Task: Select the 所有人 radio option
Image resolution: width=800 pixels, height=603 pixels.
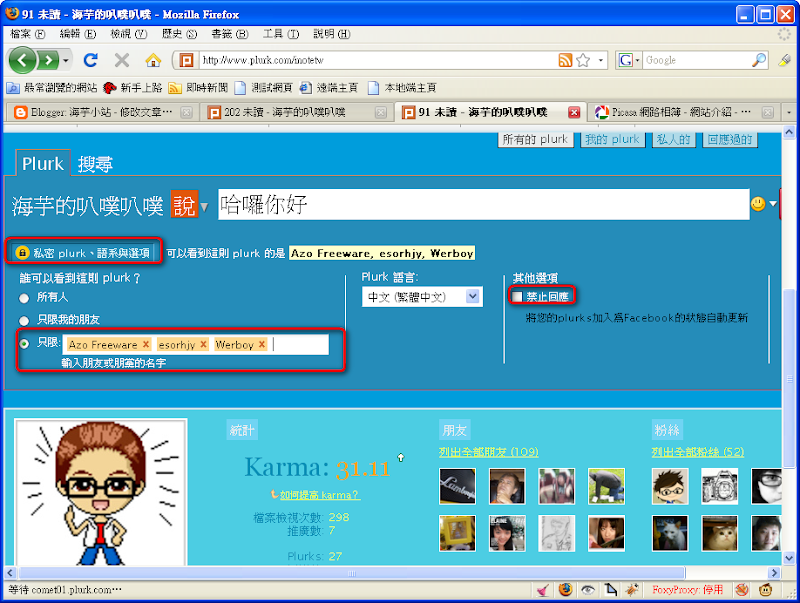Action: point(24,297)
